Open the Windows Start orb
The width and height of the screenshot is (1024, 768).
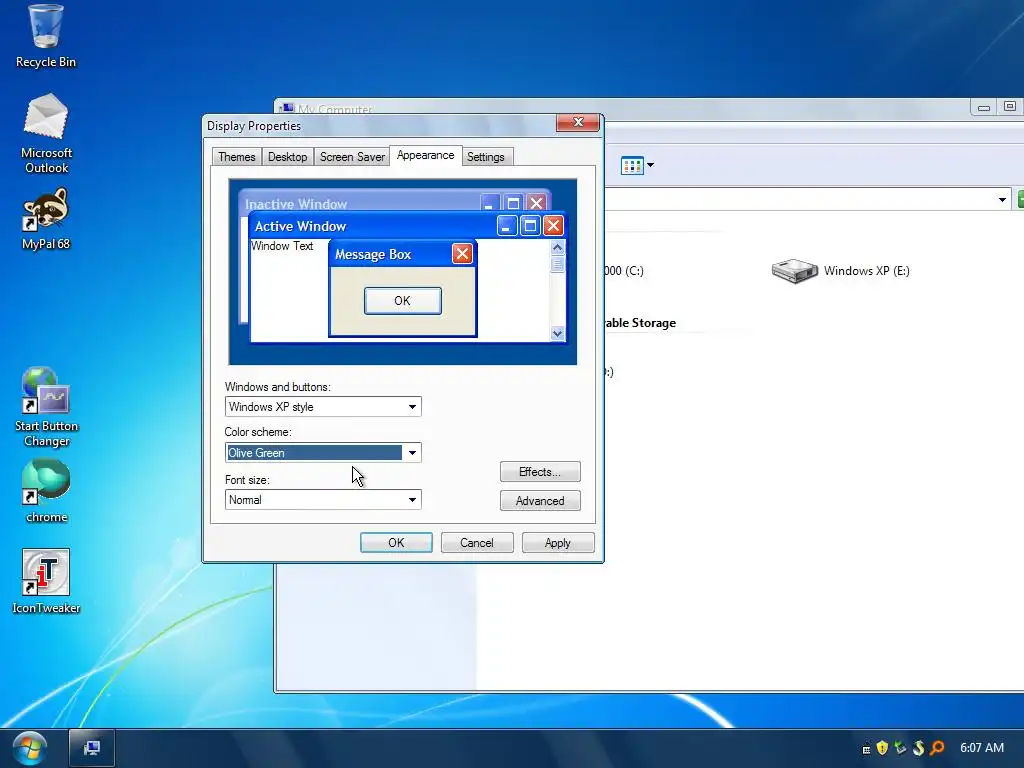point(29,748)
